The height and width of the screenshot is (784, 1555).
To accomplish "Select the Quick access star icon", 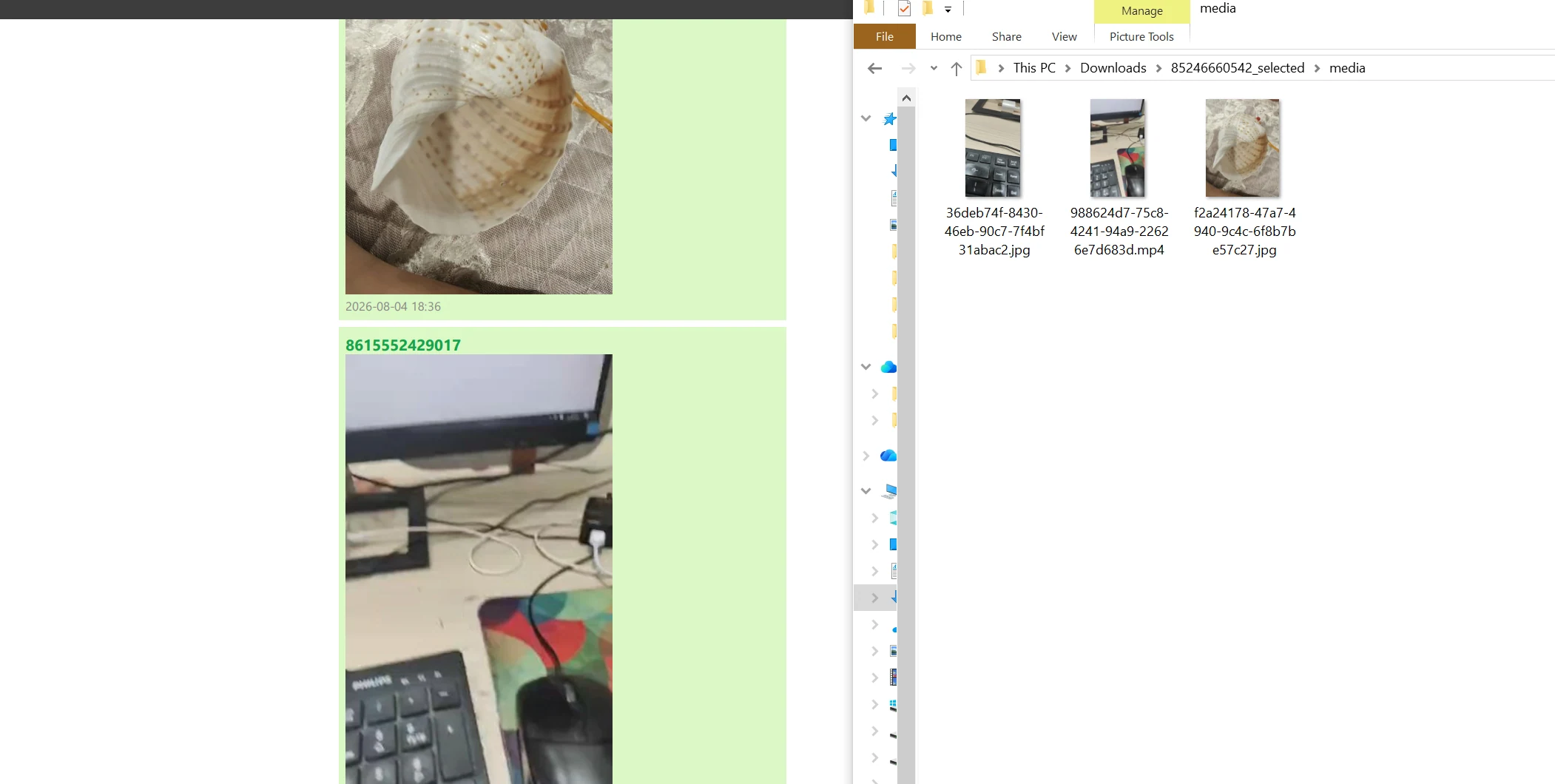I will click(x=889, y=118).
